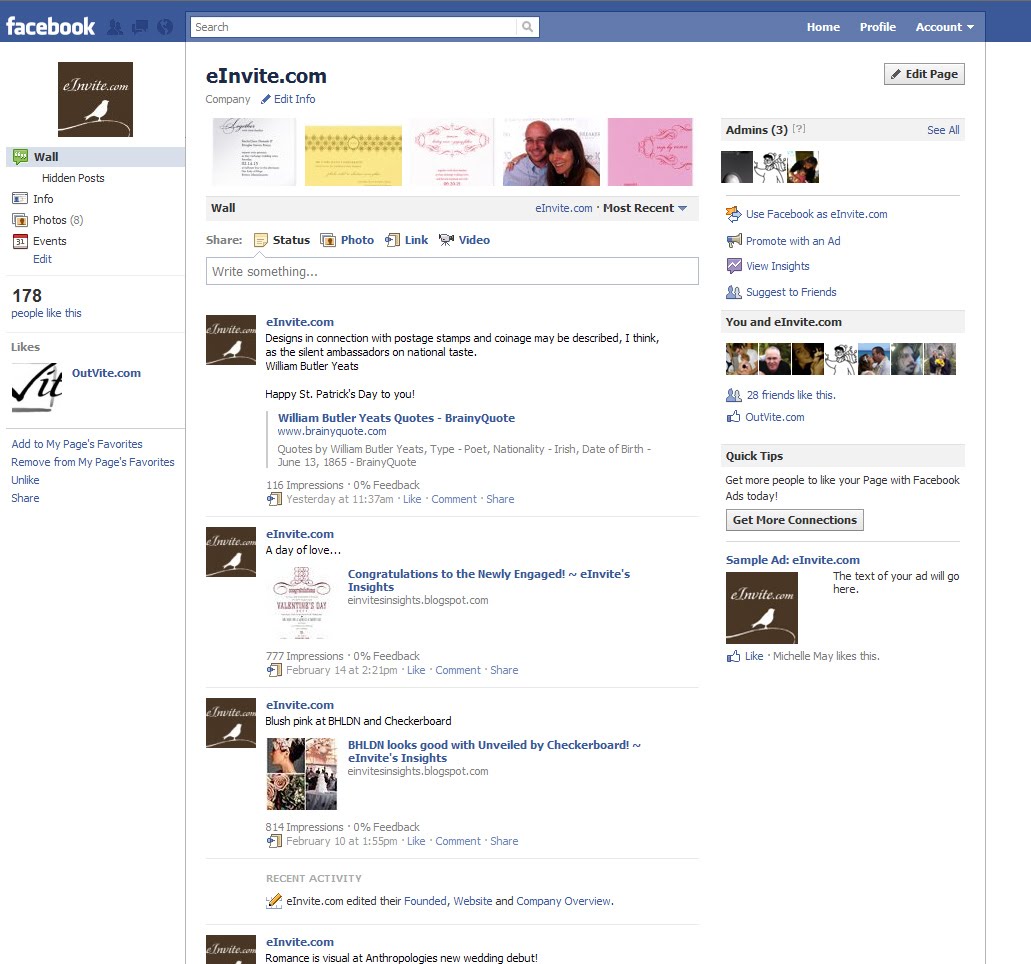Click the Video camera share icon
Screen dimensions: 1031x964
click(446, 240)
